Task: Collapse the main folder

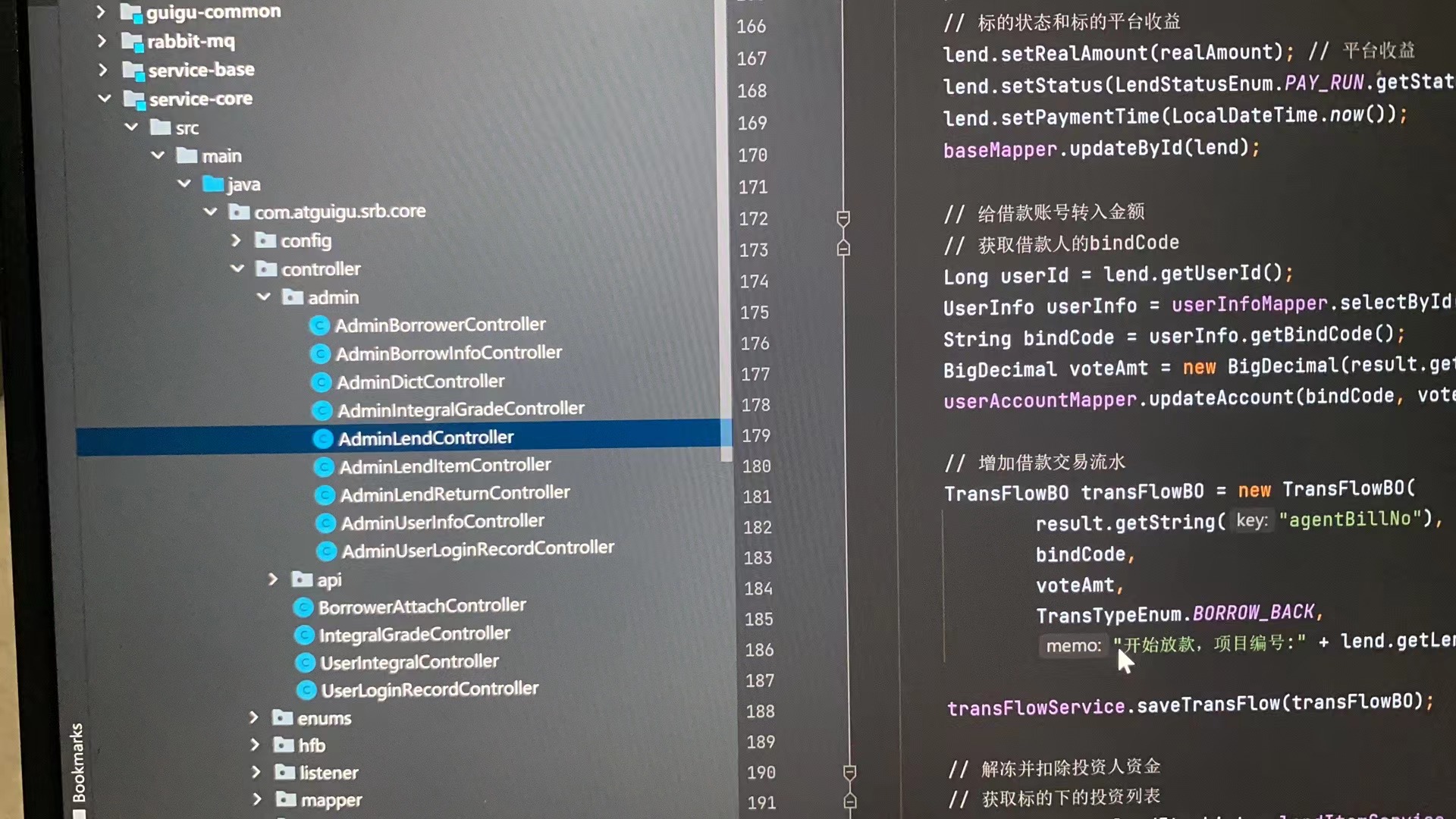Action: pyautogui.click(x=158, y=155)
